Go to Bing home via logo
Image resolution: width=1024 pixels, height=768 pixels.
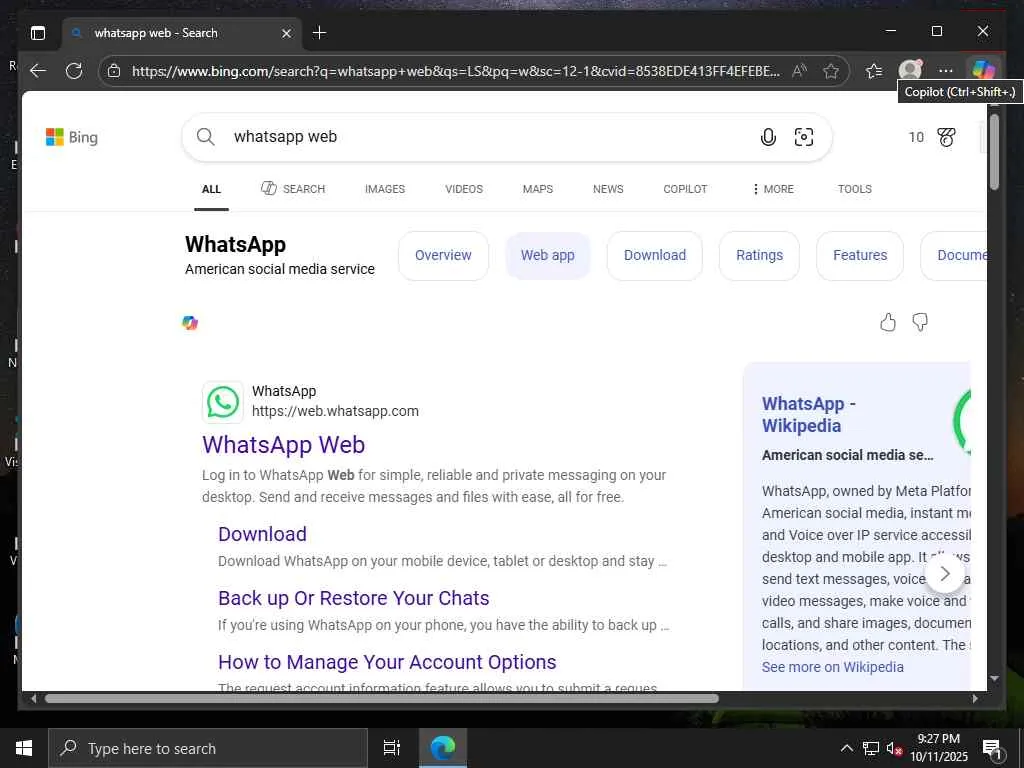coord(72,137)
